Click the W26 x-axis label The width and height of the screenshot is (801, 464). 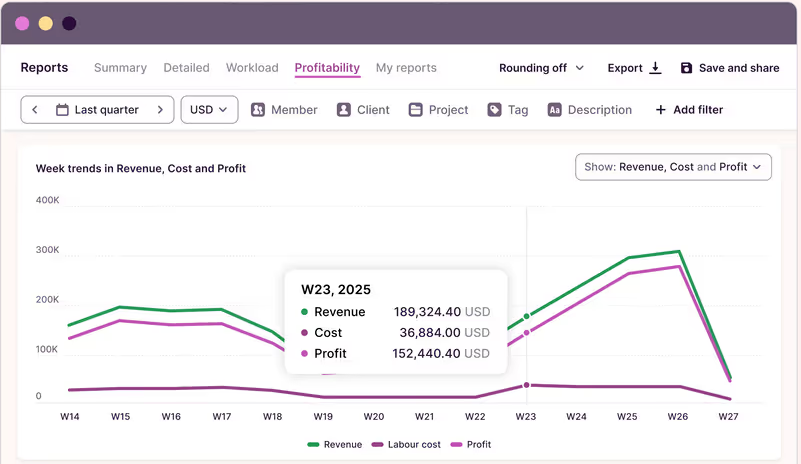coord(678,416)
